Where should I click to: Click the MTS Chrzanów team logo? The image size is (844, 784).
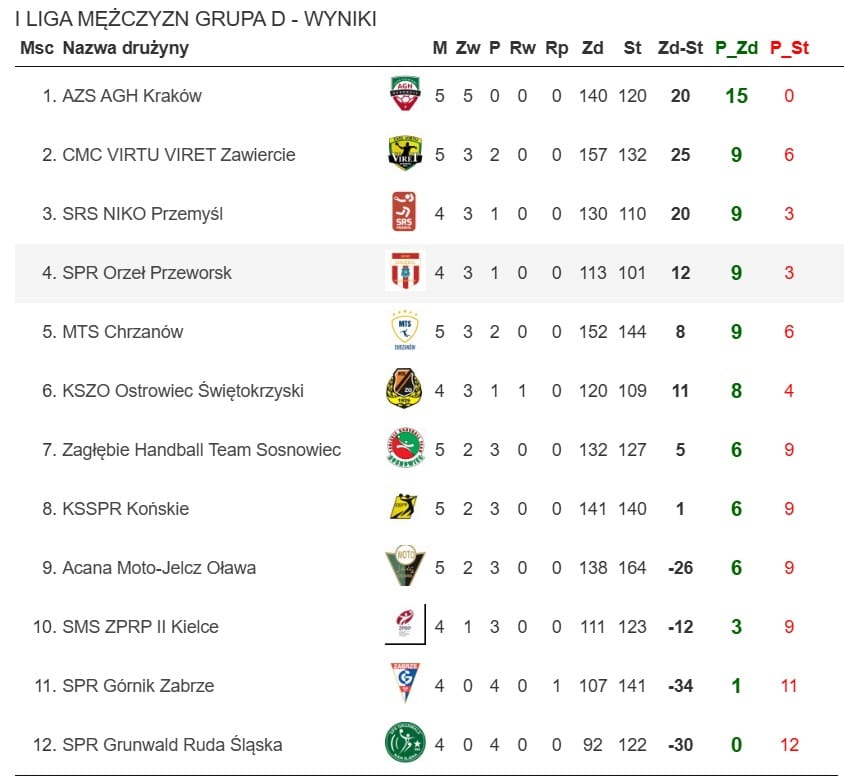coord(405,330)
